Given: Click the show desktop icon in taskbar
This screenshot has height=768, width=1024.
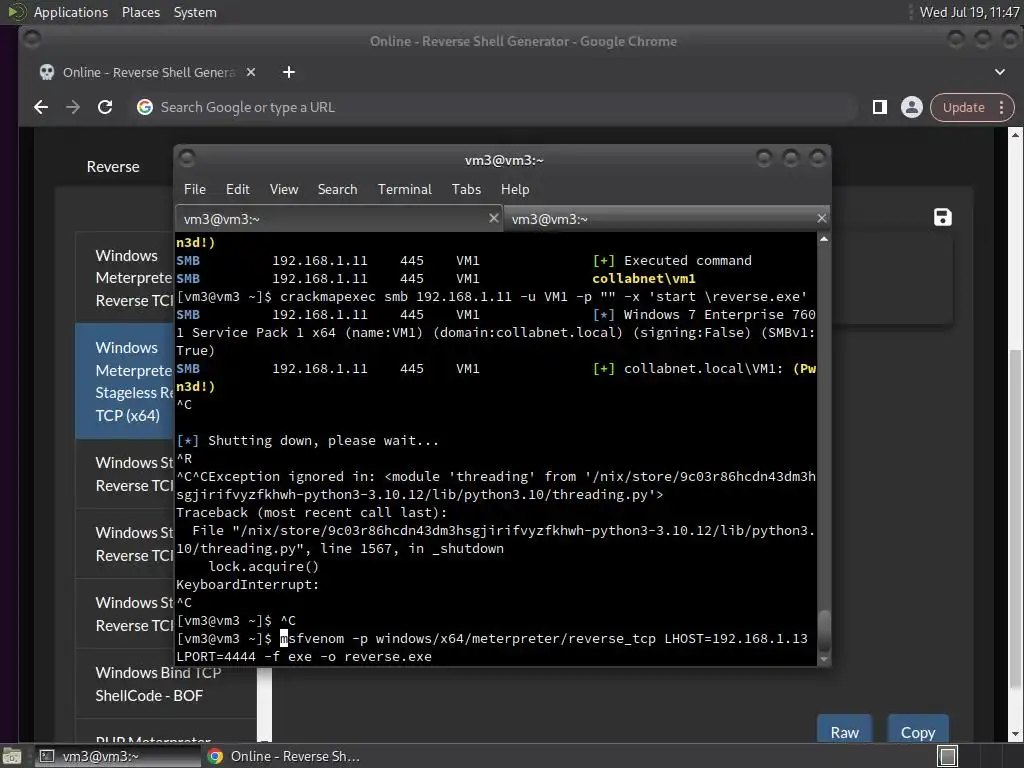Looking at the screenshot, I should pos(12,756).
